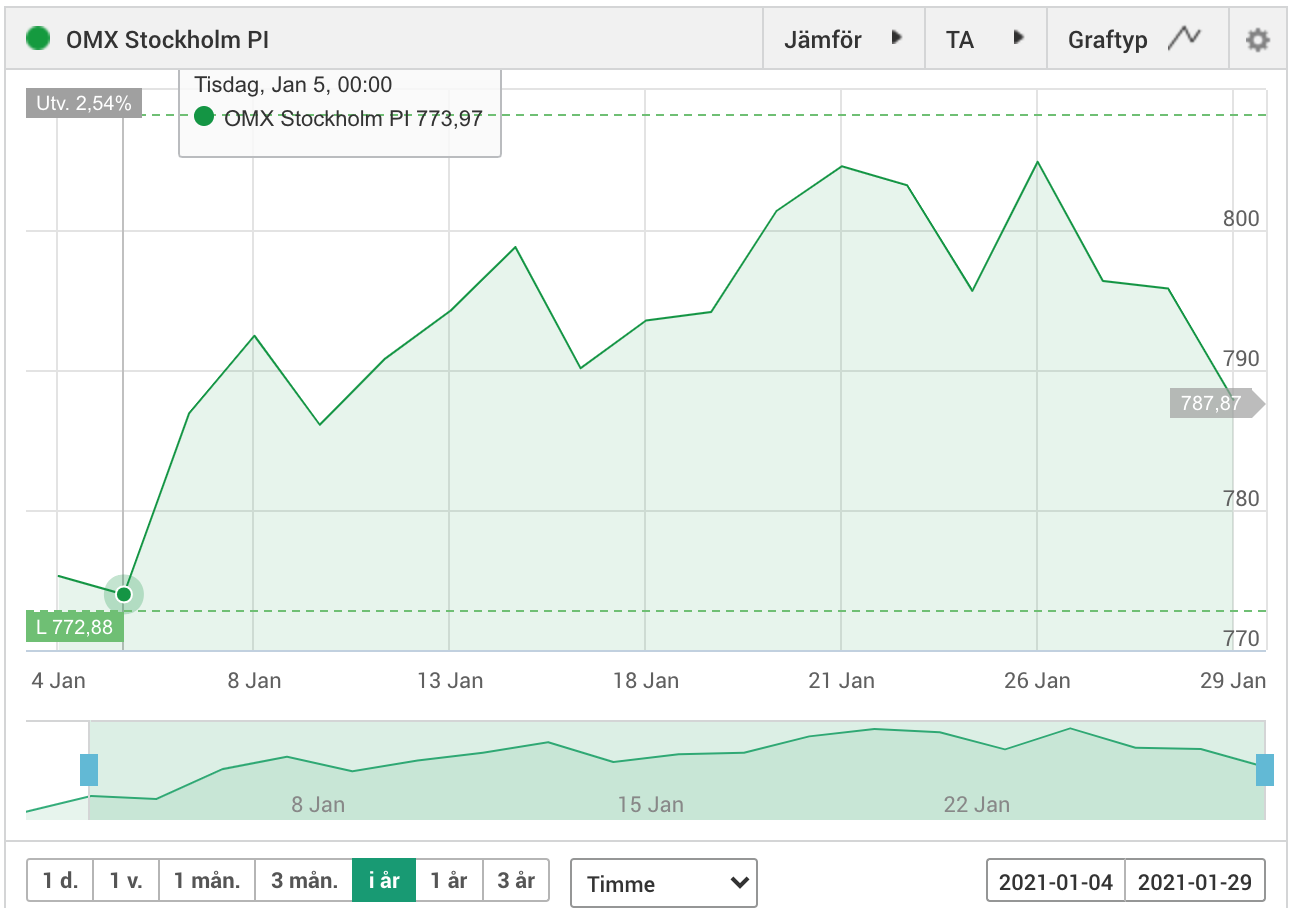Select the 1 år time range
The image size is (1292, 908).
coord(449,881)
